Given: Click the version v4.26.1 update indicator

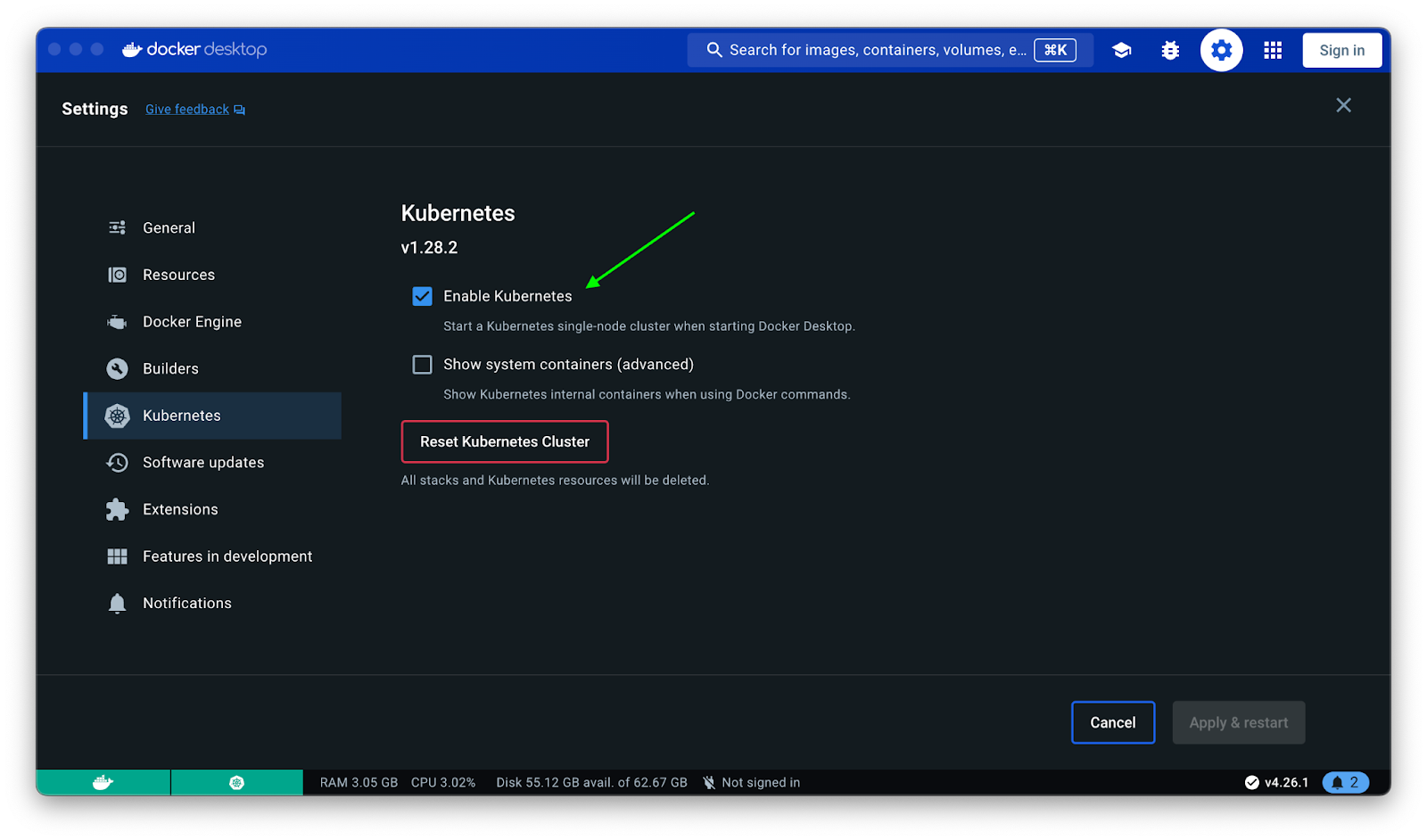Looking at the screenshot, I should (1277, 782).
